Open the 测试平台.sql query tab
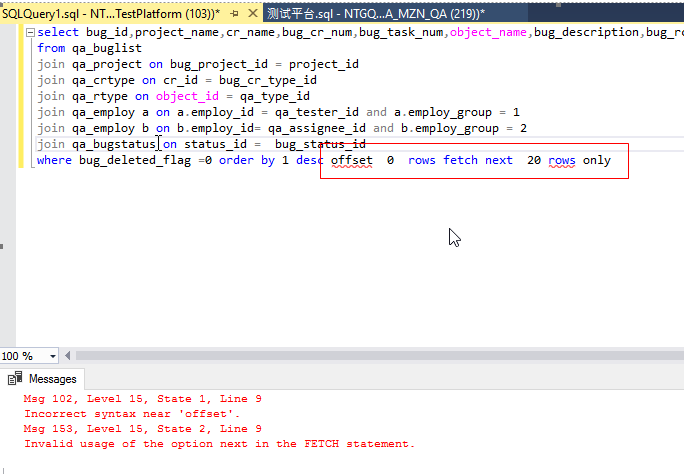 (376, 14)
